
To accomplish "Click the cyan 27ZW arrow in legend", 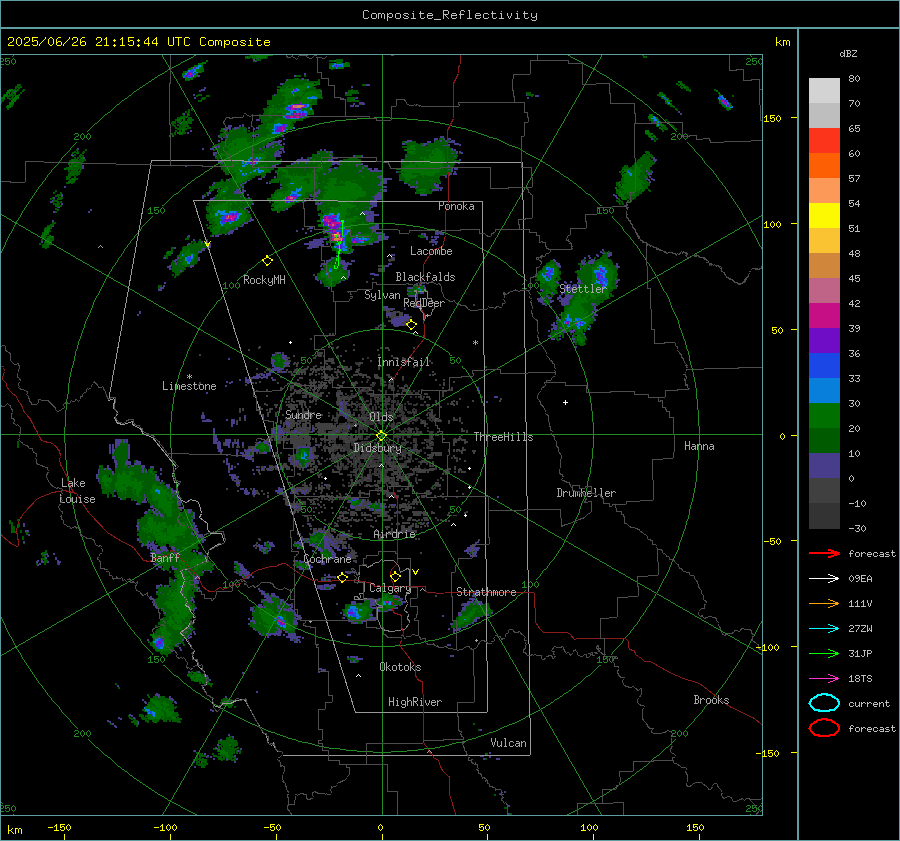I will pos(824,629).
